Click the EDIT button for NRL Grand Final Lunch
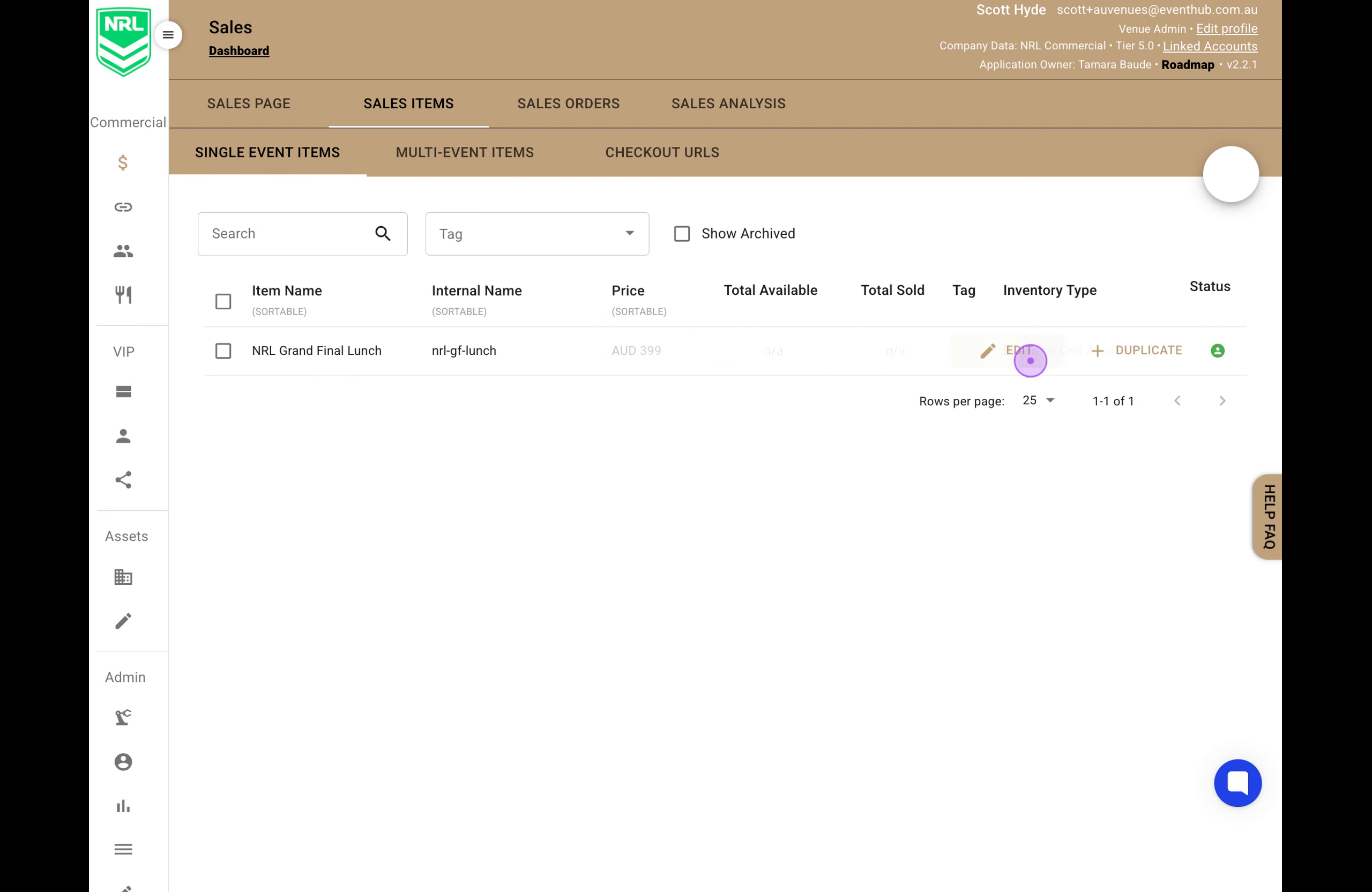 (1008, 351)
